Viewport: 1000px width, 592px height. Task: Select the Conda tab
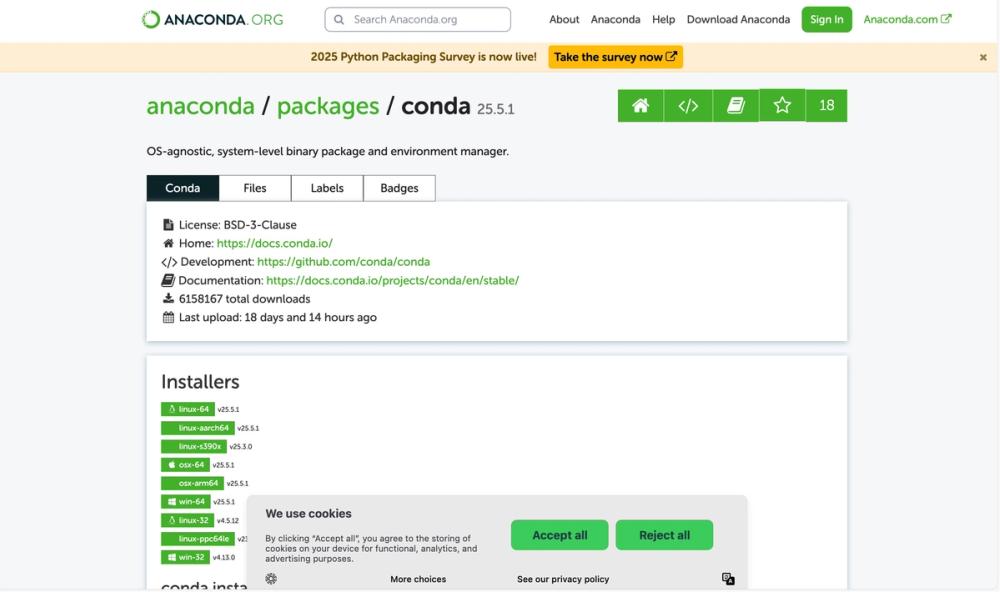(183, 188)
